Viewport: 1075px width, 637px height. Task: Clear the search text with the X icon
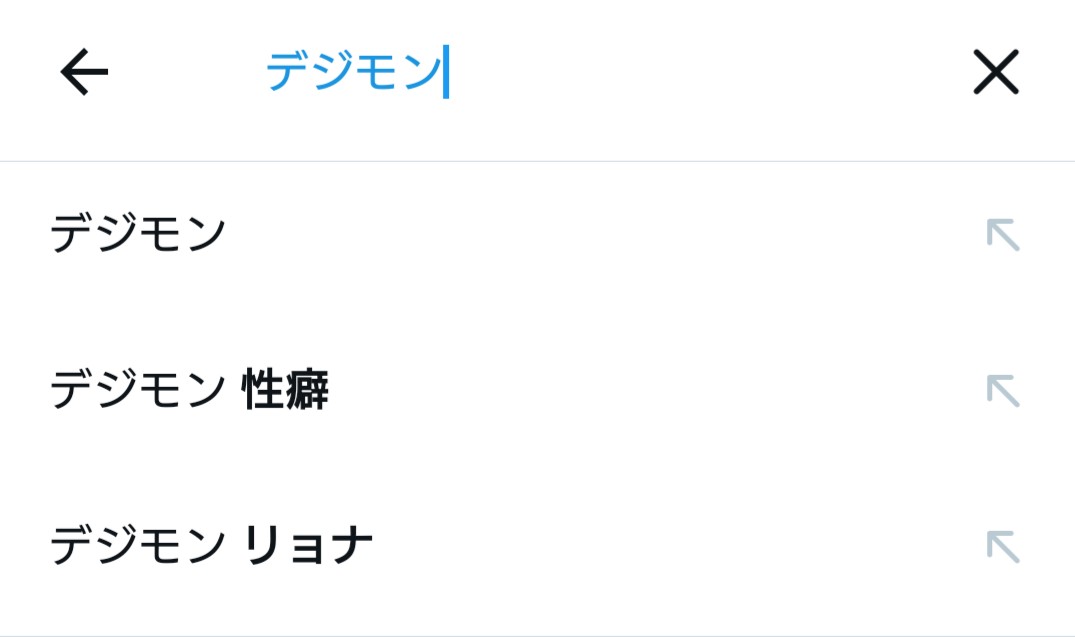tap(995, 73)
